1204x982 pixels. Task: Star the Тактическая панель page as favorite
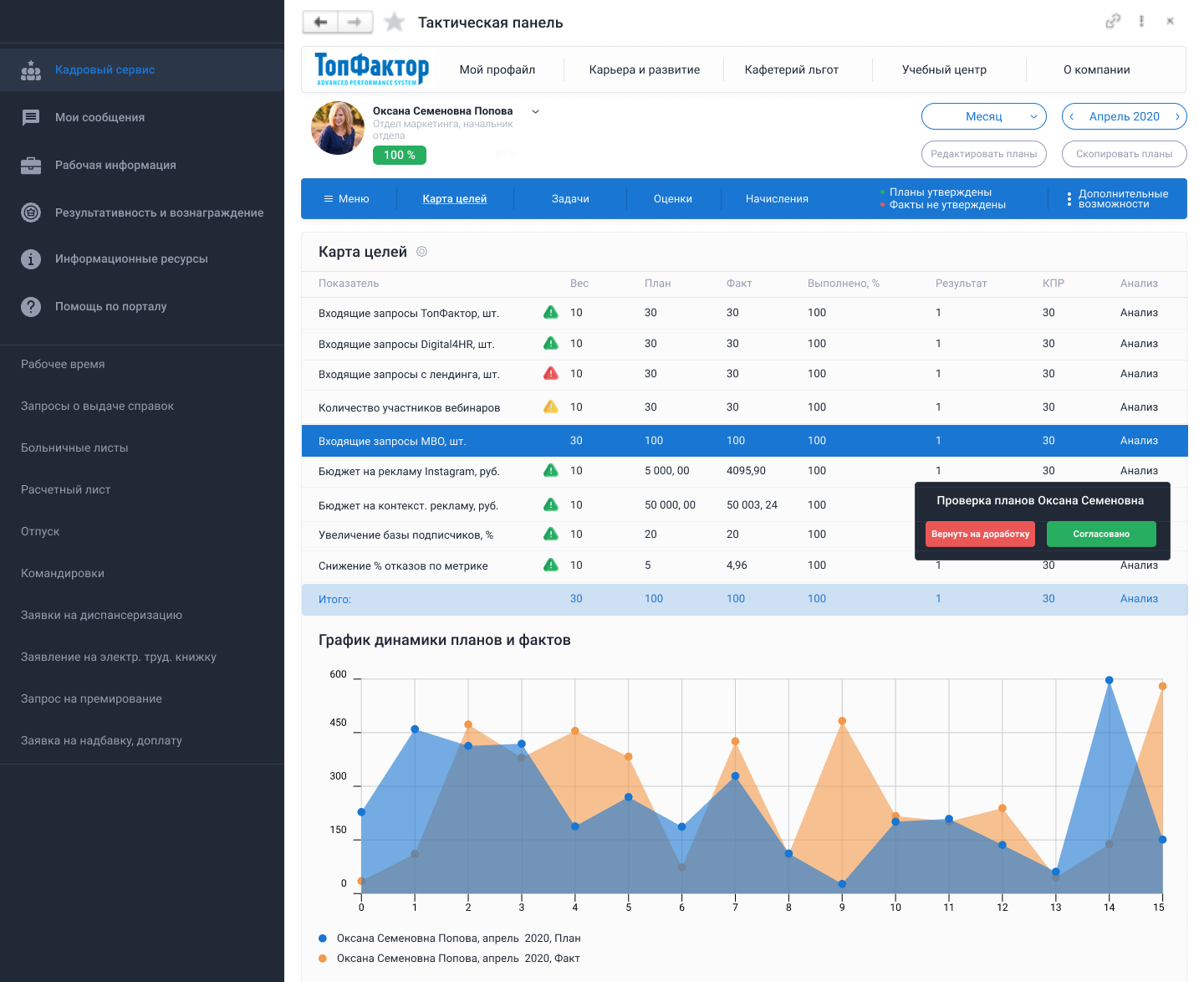[x=395, y=23]
